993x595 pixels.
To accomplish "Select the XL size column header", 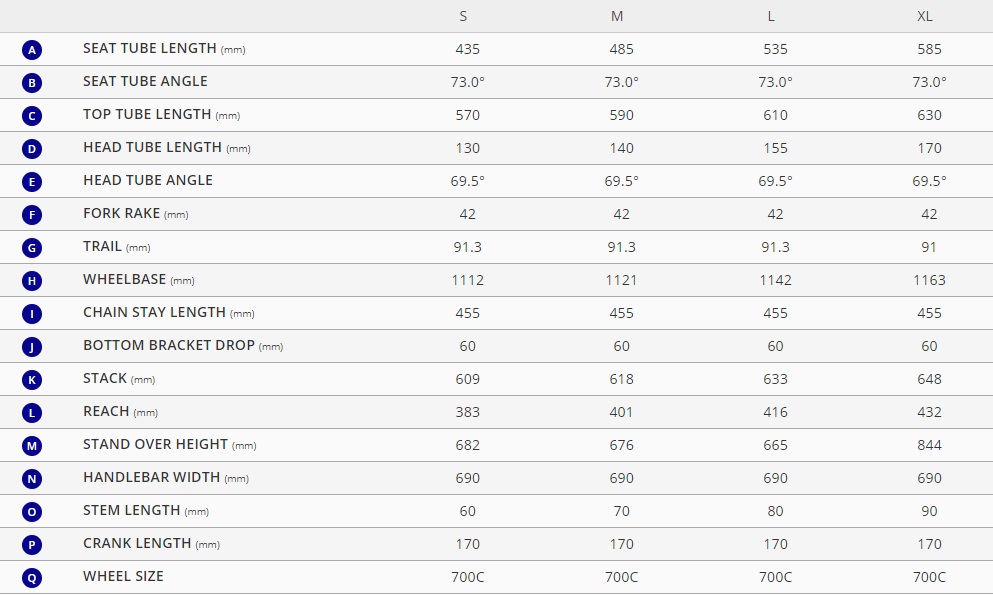I will [925, 16].
